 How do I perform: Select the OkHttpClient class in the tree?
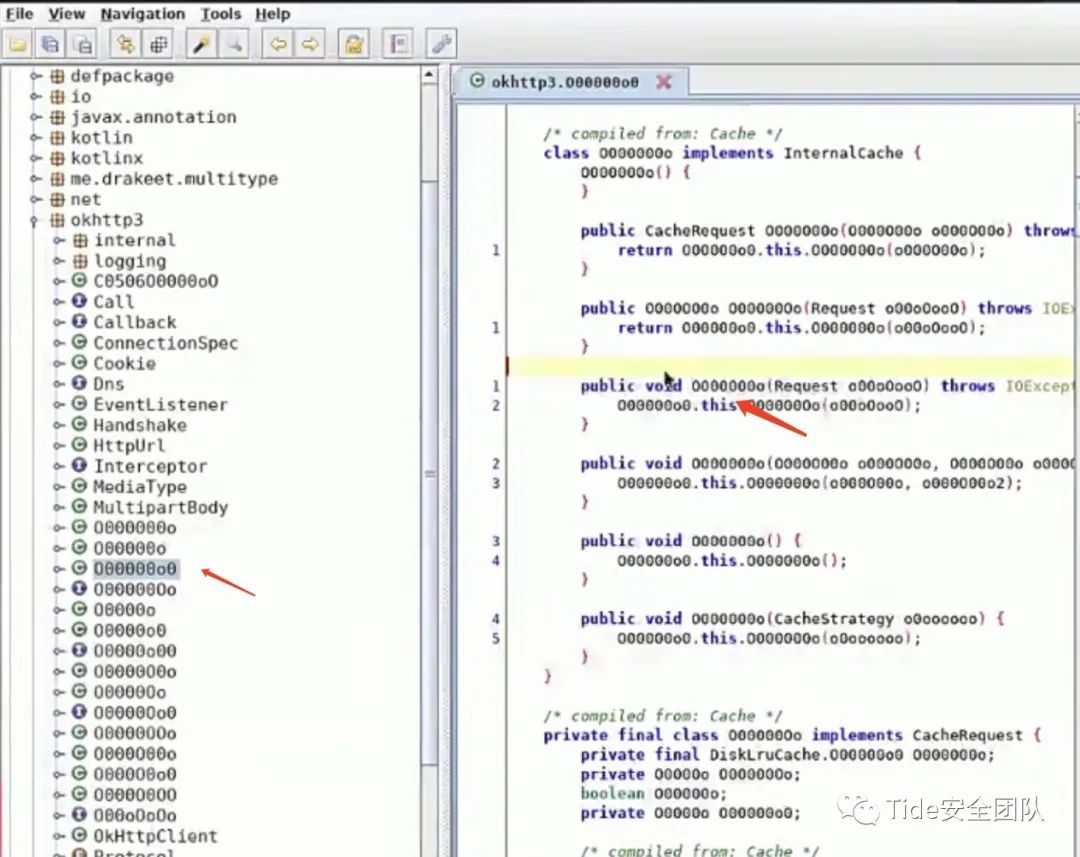155,836
